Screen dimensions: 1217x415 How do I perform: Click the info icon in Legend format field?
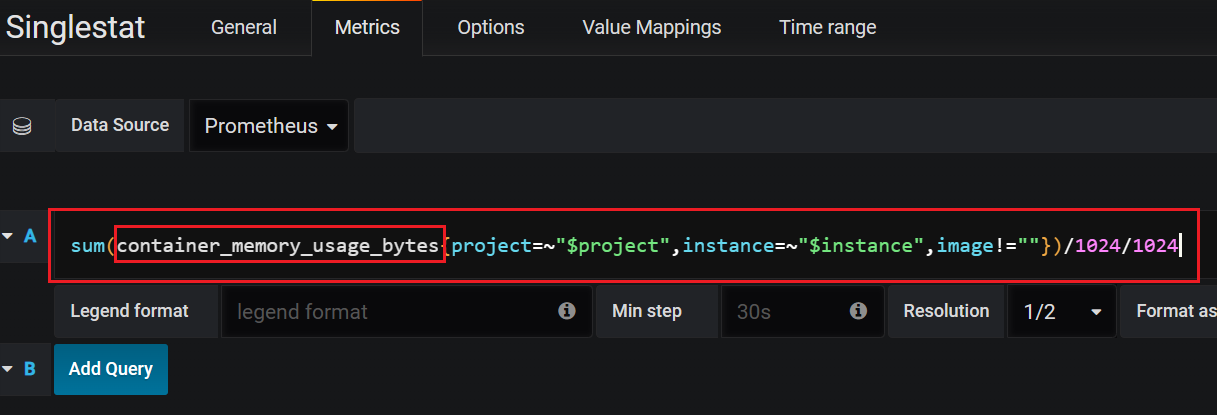(567, 311)
